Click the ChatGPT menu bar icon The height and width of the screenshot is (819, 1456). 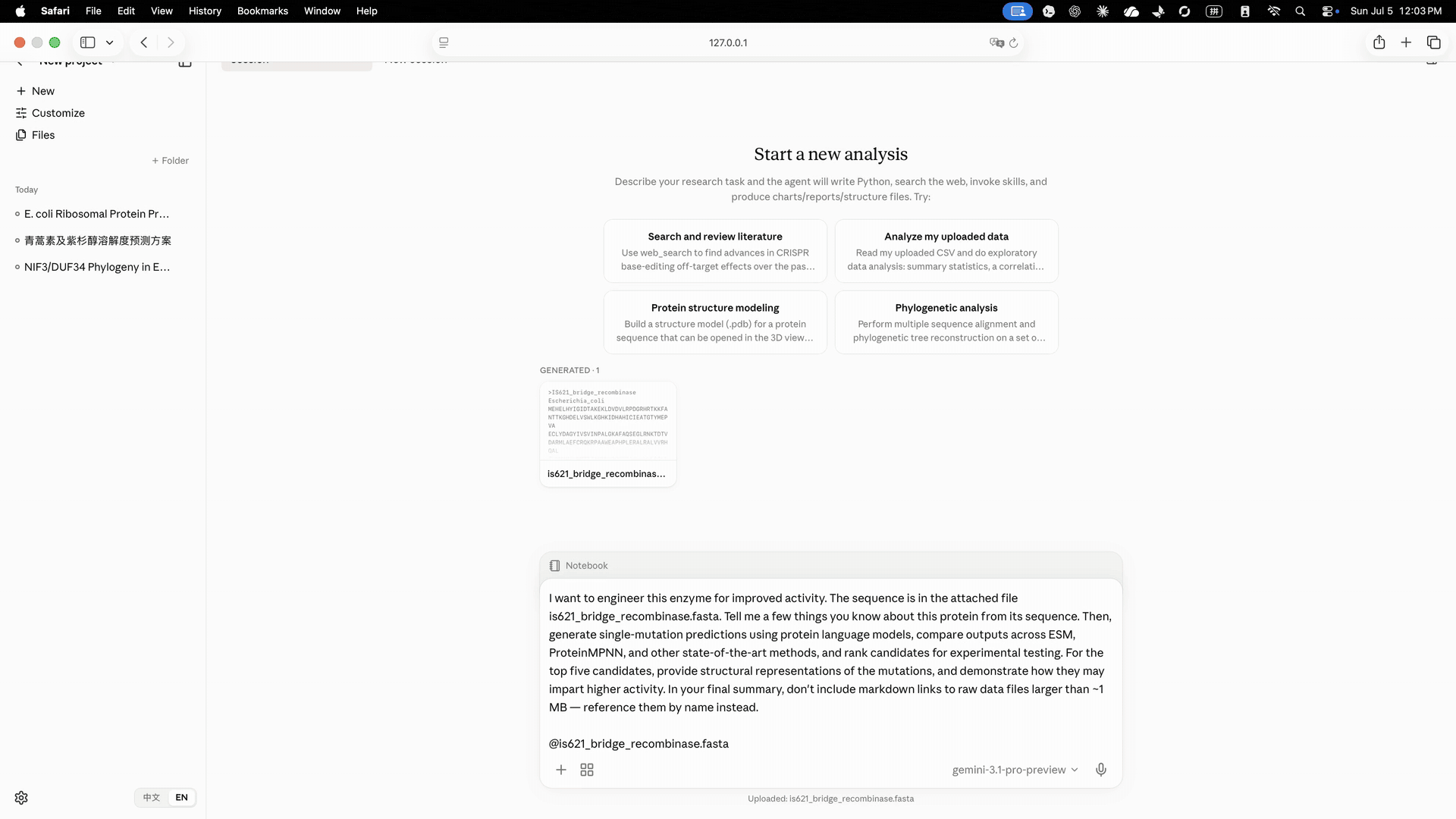click(1075, 11)
